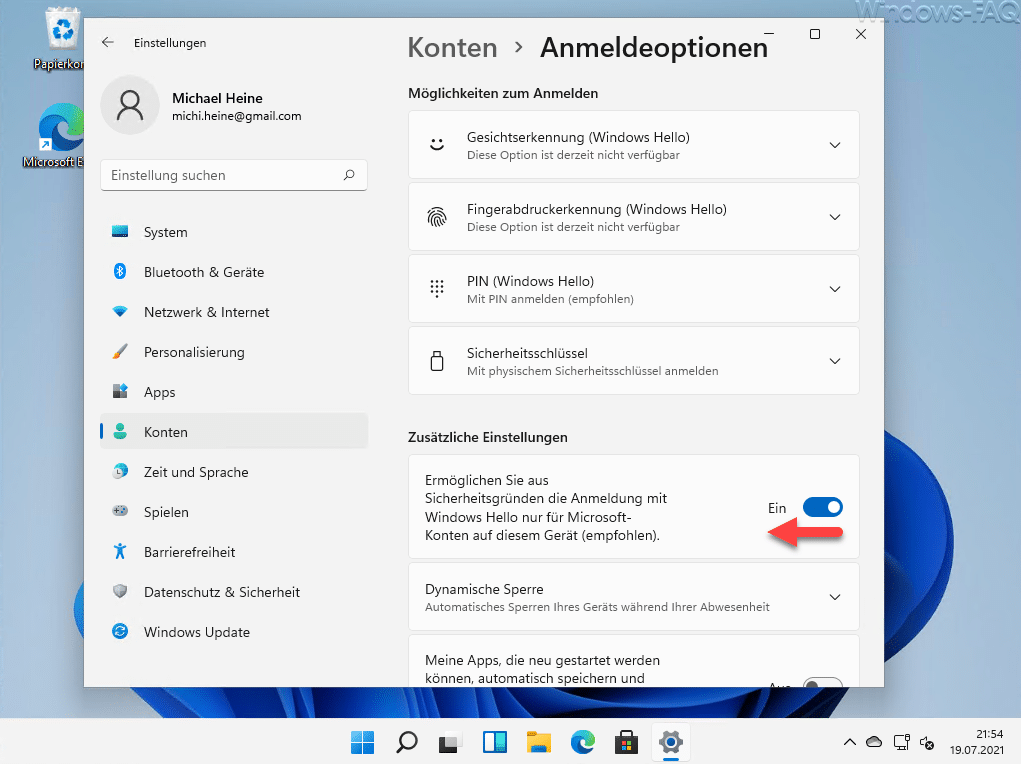
Task: Click the Gesichtserkennung smiley icon
Action: tap(437, 145)
